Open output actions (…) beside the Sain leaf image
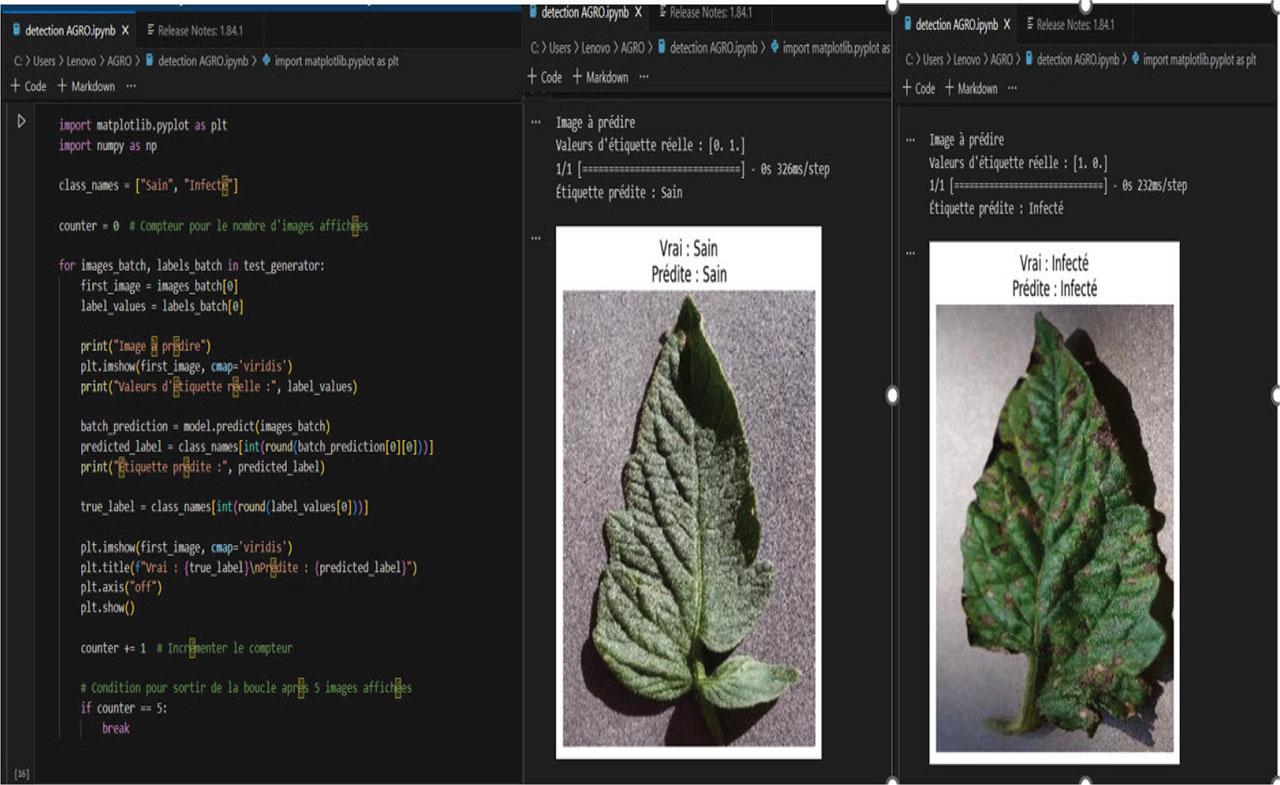 coord(536,238)
